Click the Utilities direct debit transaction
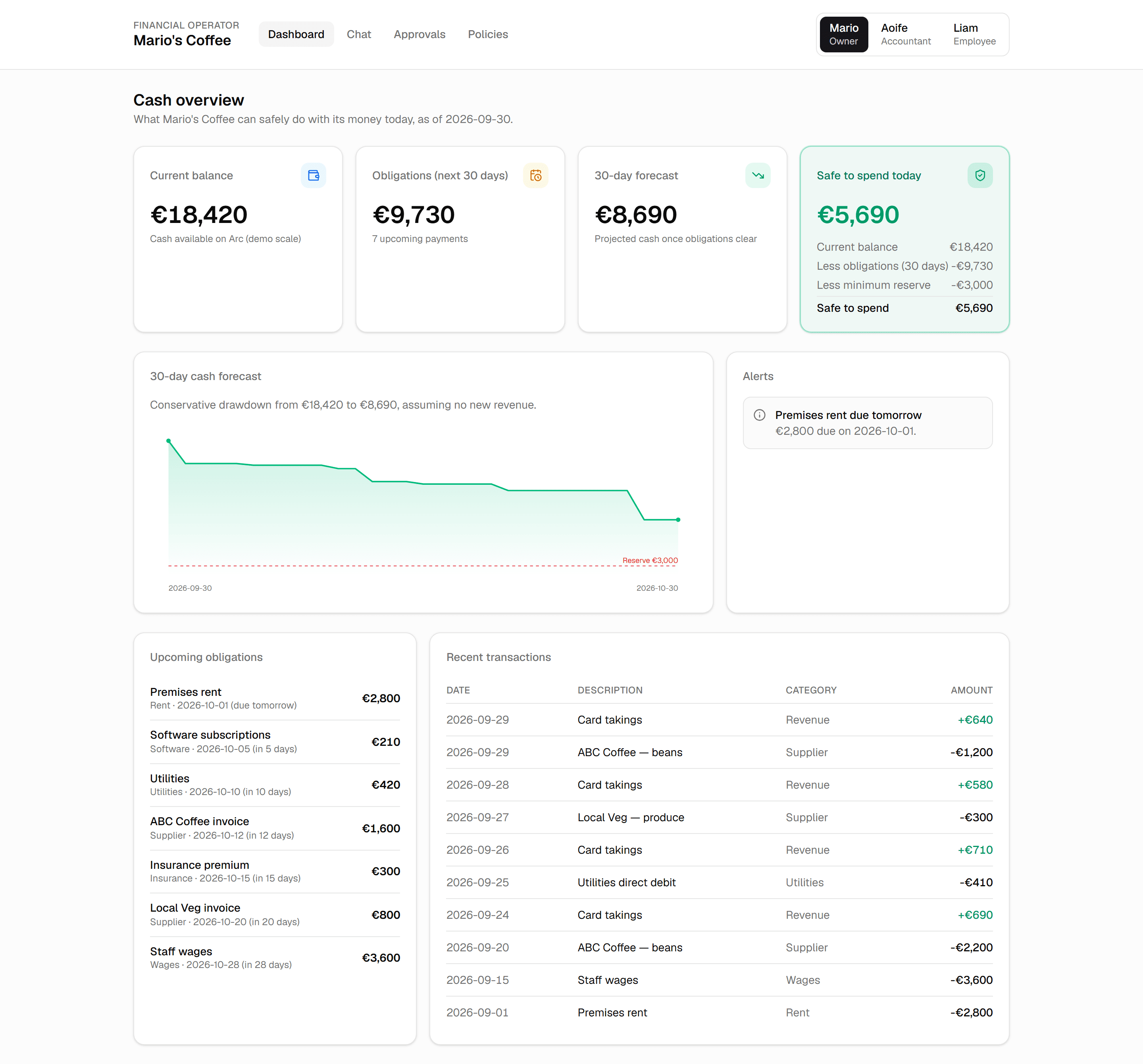 pos(719,882)
